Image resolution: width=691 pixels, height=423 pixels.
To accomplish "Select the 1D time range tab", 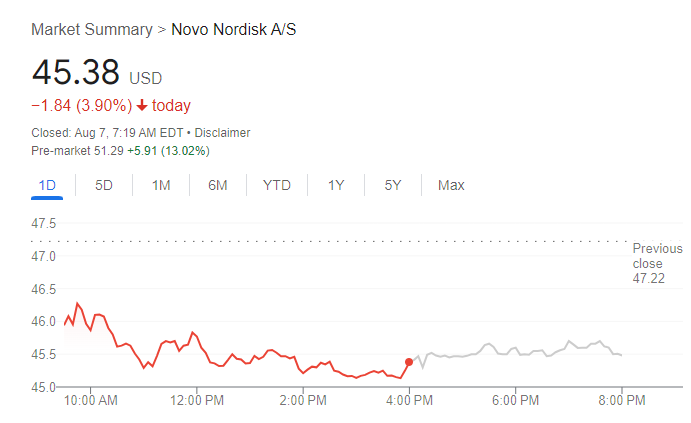I will [x=47, y=185].
